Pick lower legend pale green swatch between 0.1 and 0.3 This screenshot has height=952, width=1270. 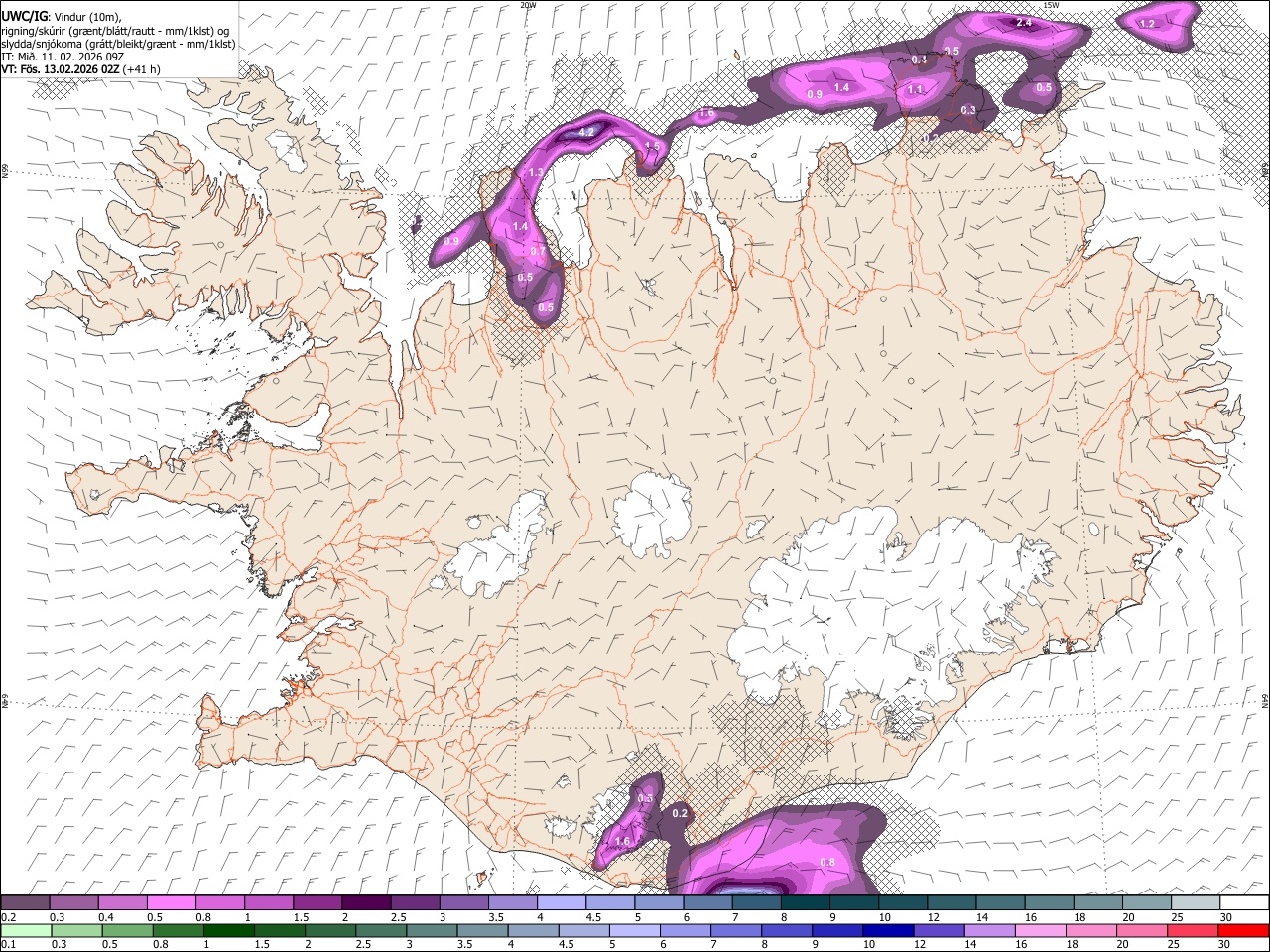26,930
